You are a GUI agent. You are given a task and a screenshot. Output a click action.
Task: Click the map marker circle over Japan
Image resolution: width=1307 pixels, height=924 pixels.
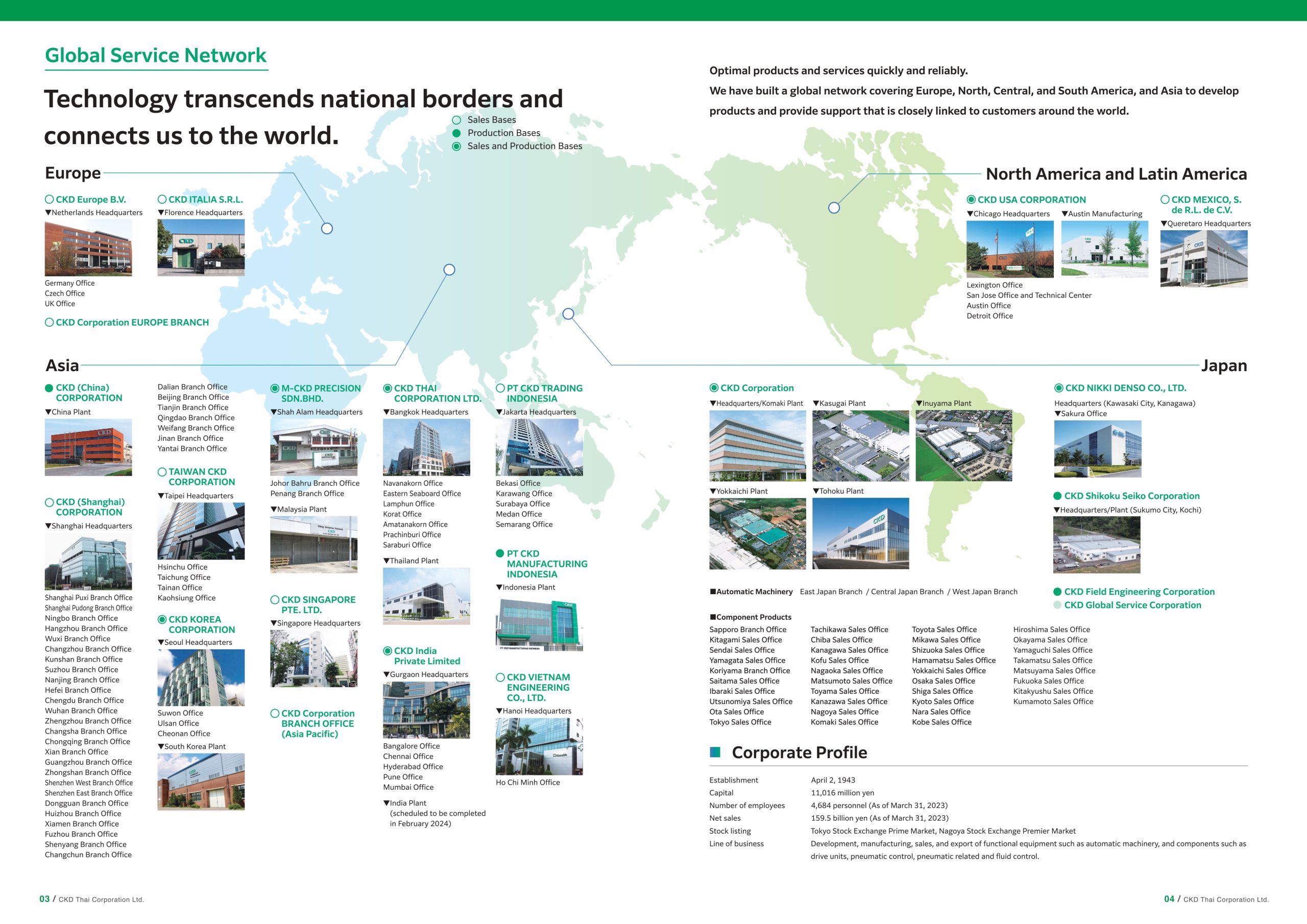point(568,313)
